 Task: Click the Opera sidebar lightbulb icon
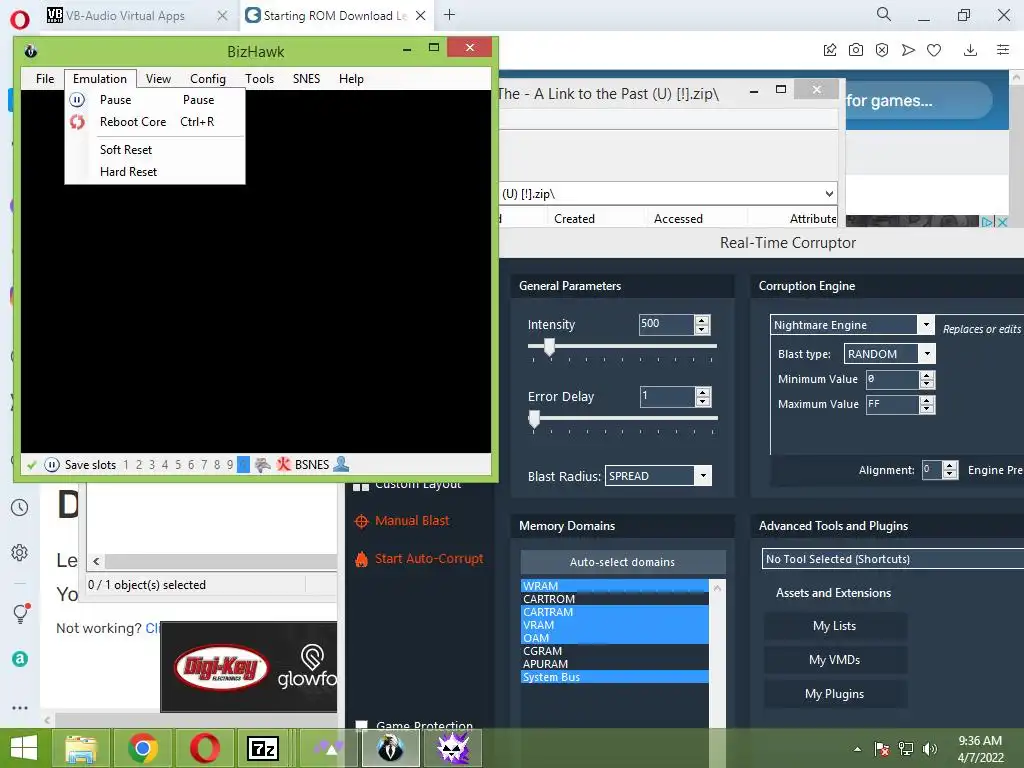click(x=21, y=613)
